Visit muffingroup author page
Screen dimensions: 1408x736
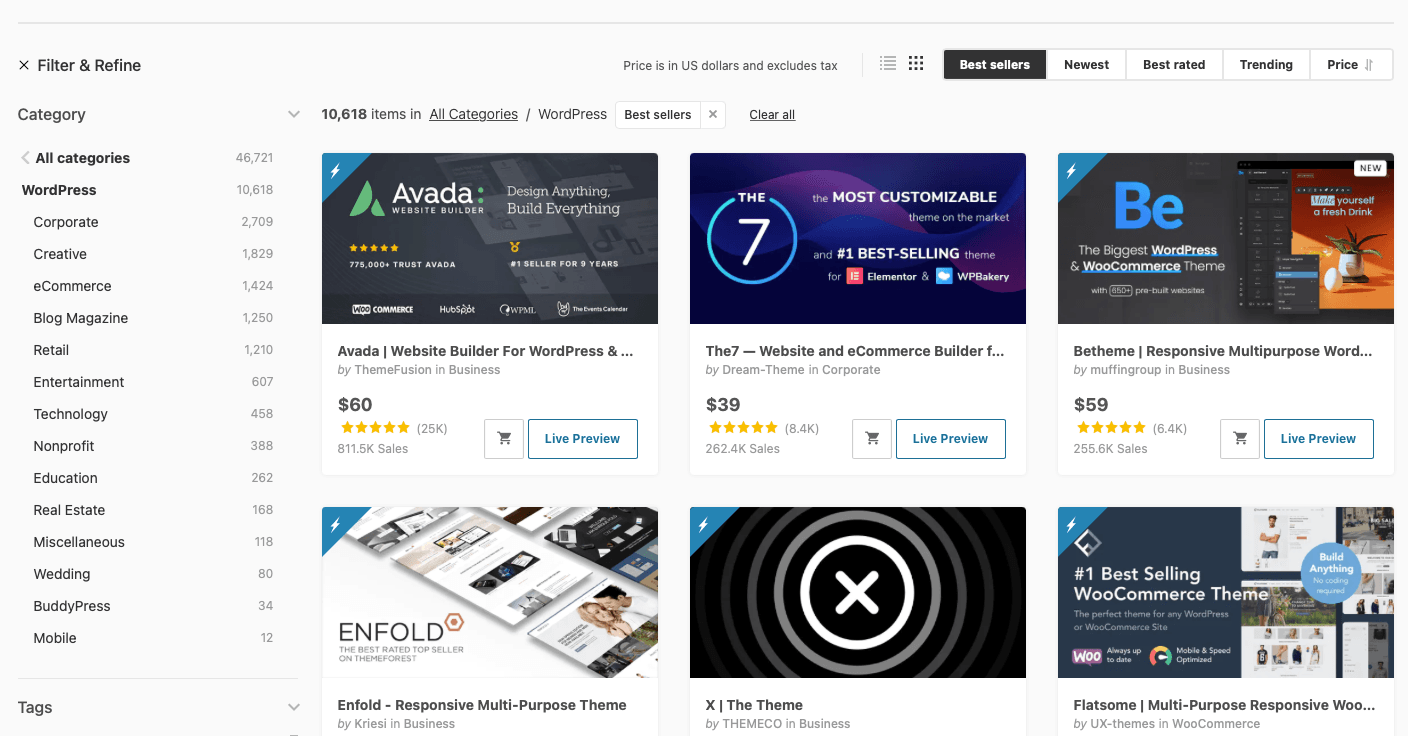coord(1125,370)
